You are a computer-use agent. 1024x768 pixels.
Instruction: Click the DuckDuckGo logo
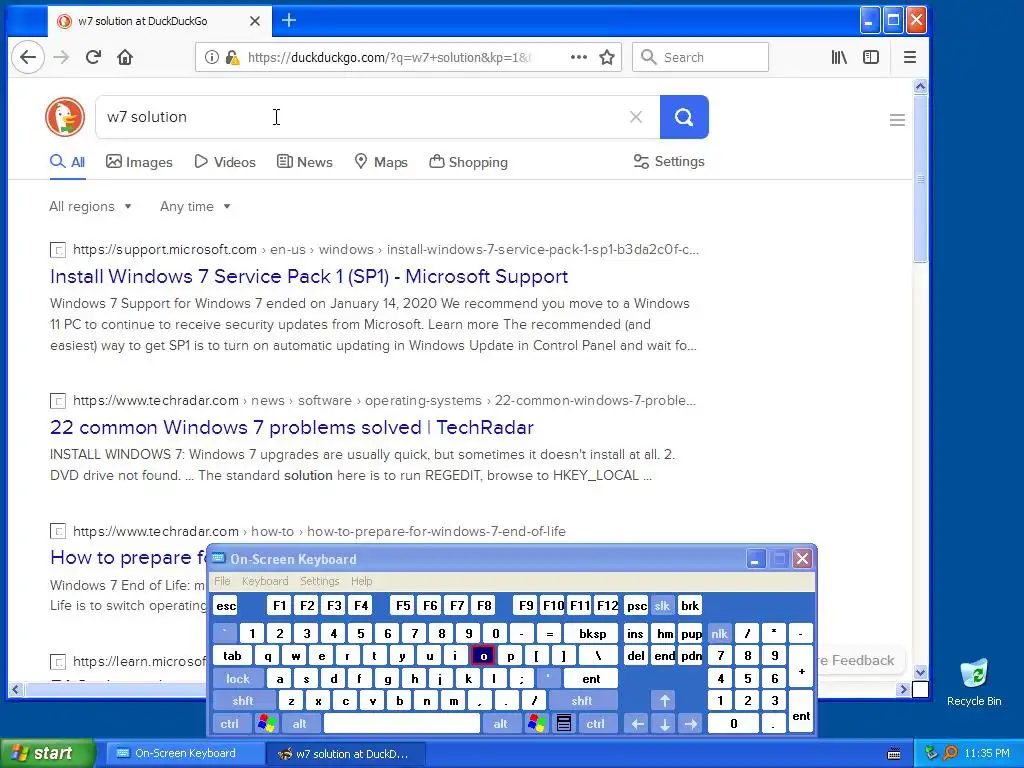pyautogui.click(x=65, y=117)
